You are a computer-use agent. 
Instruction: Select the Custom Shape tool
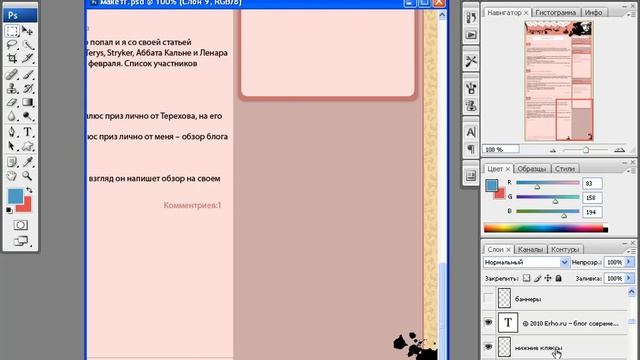27,146
